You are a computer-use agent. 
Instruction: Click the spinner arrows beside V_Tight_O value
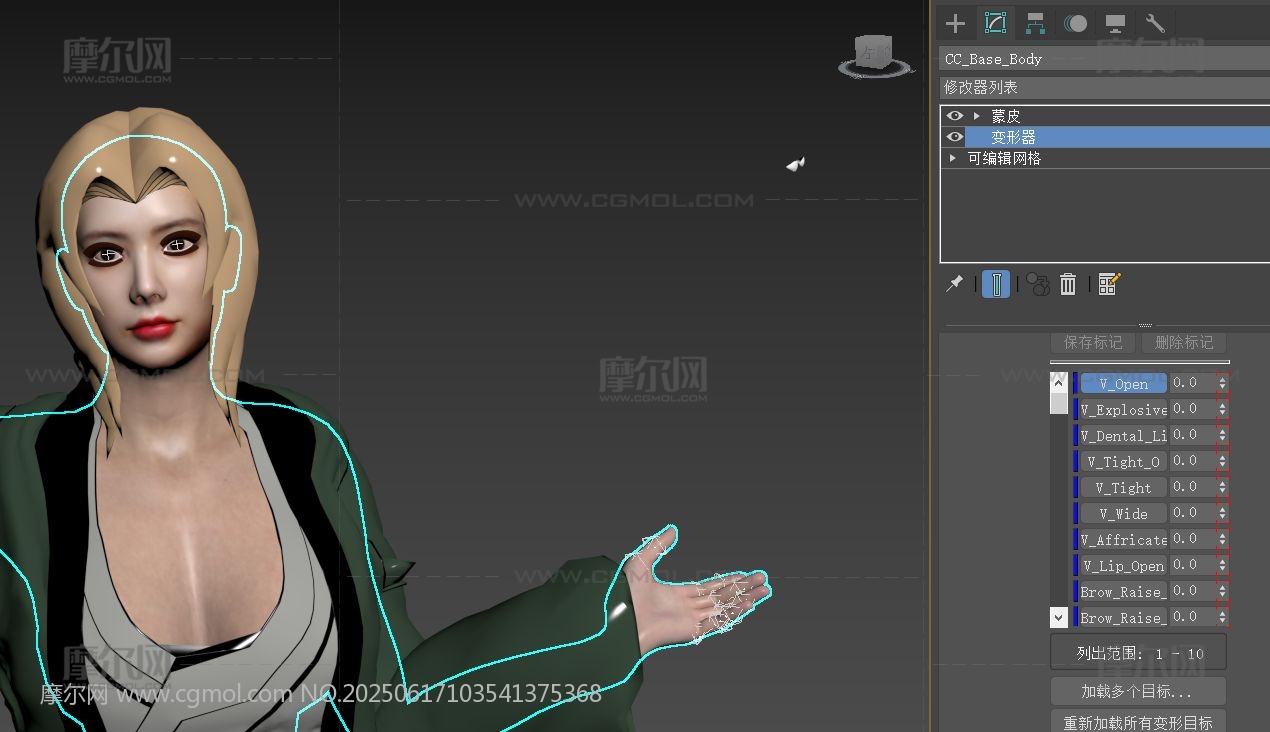[x=1222, y=461]
